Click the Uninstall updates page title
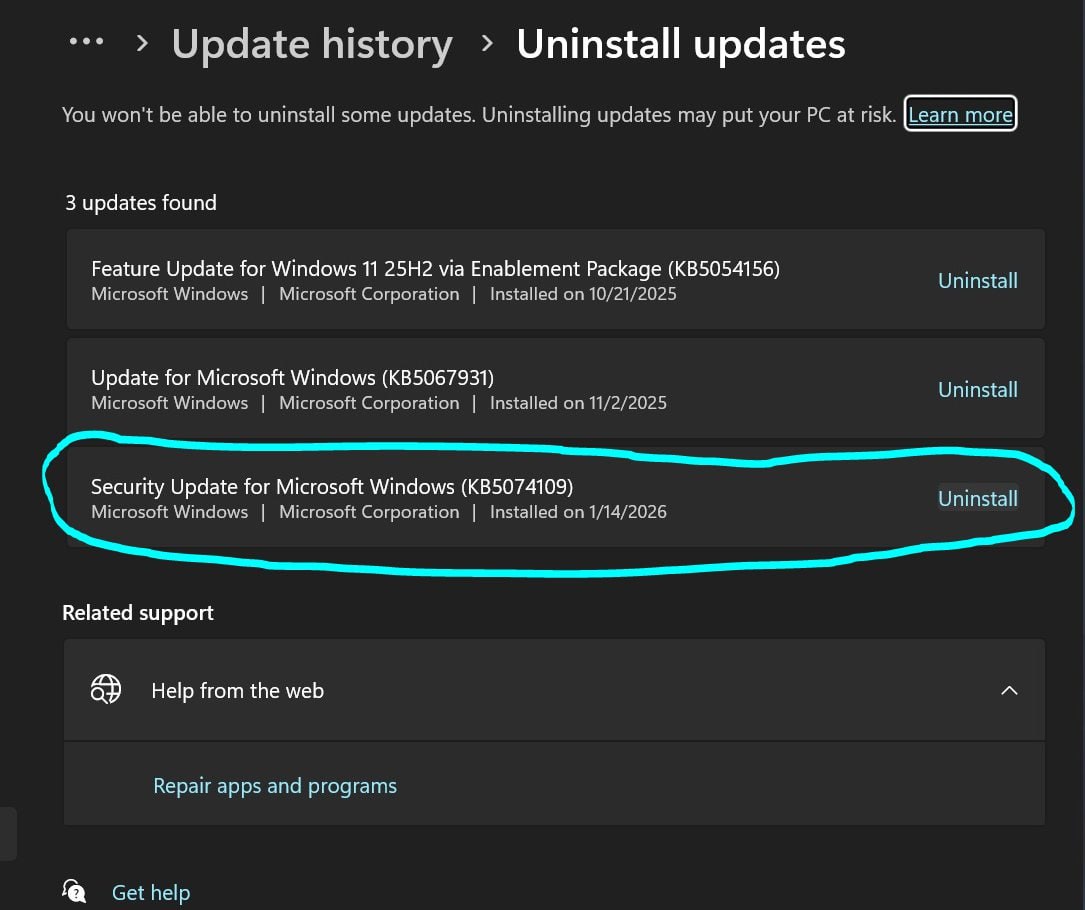Viewport: 1085px width, 910px height. [x=681, y=43]
